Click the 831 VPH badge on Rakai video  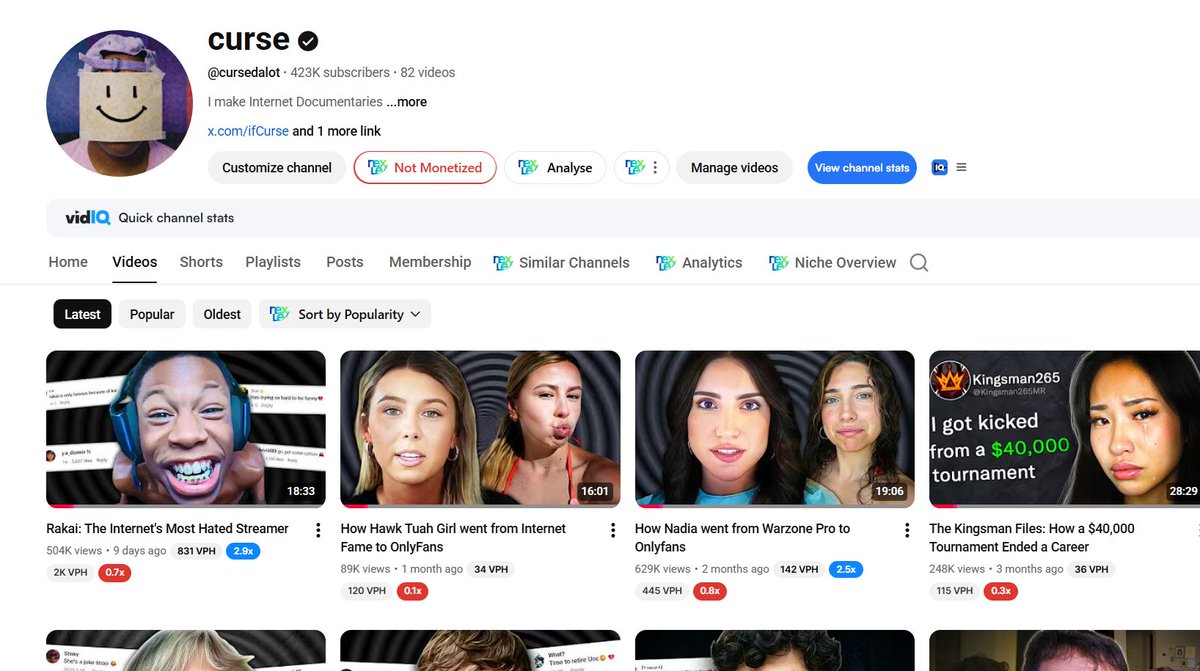coord(197,551)
